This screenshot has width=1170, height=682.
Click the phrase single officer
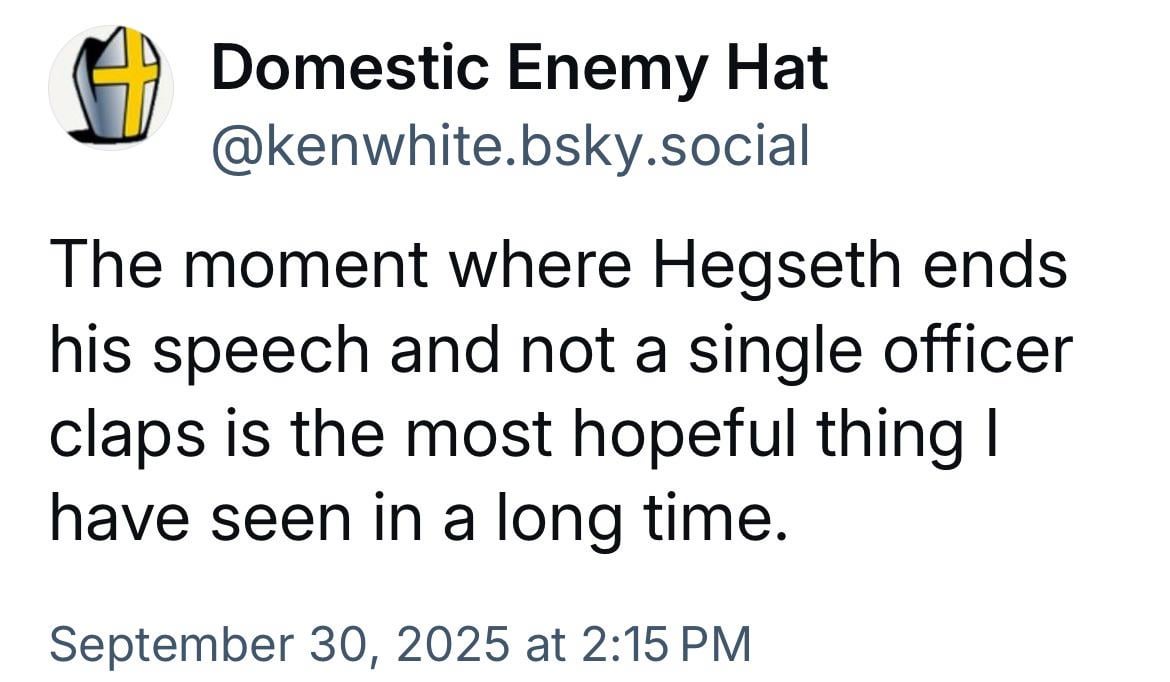(x=880, y=352)
